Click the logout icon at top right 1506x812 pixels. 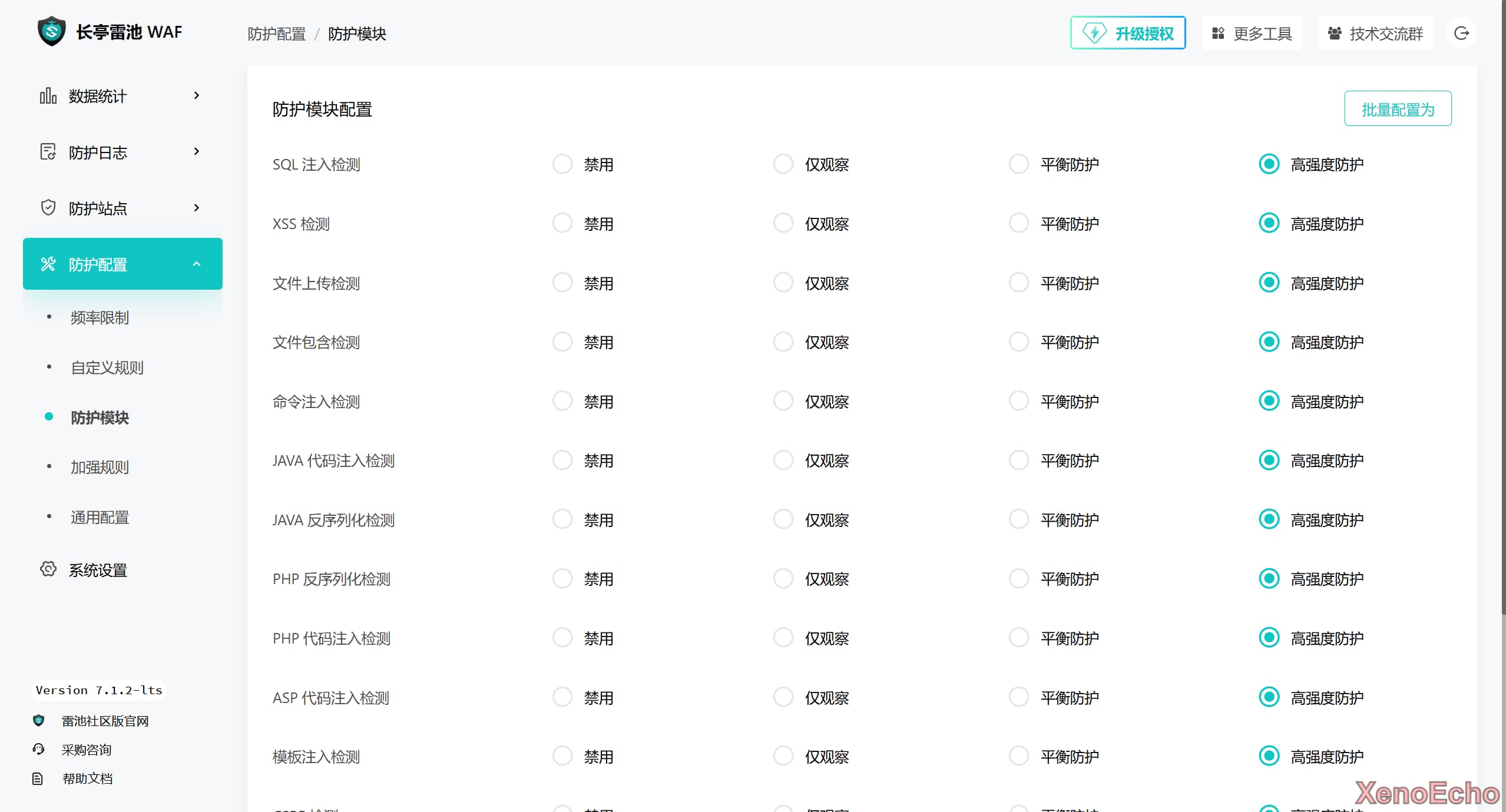coord(1461,33)
